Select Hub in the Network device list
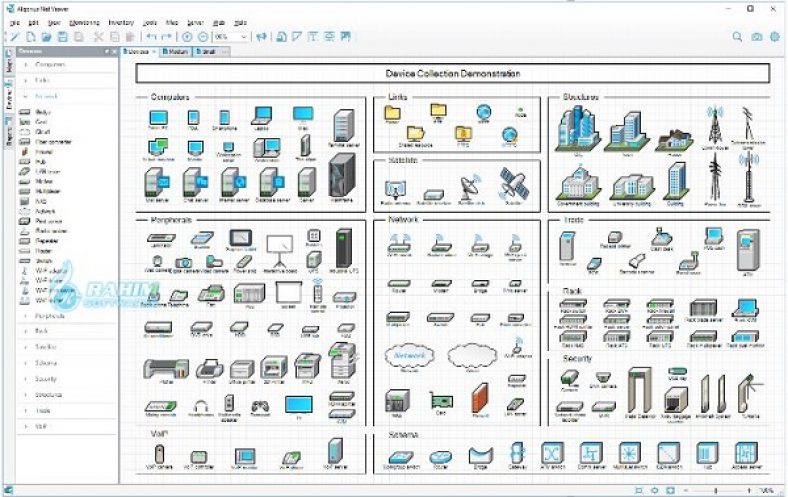788x497 pixels. [x=41, y=162]
